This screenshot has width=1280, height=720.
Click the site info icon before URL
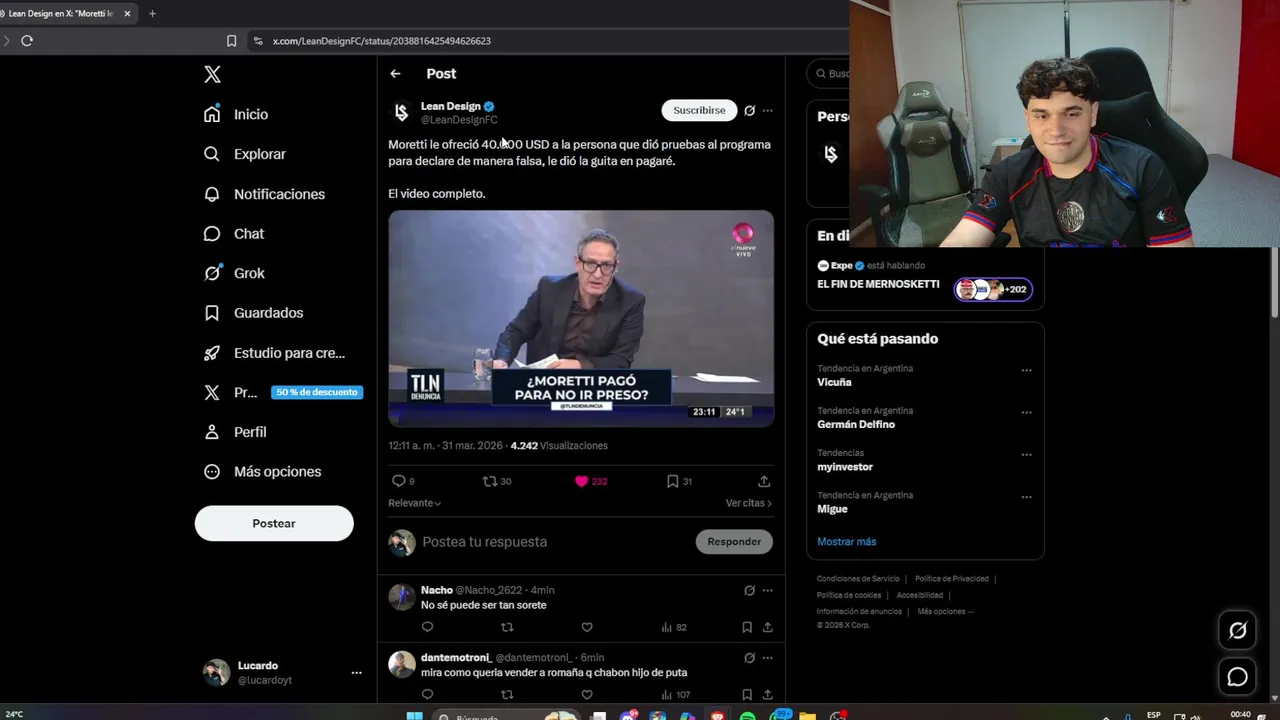click(258, 41)
